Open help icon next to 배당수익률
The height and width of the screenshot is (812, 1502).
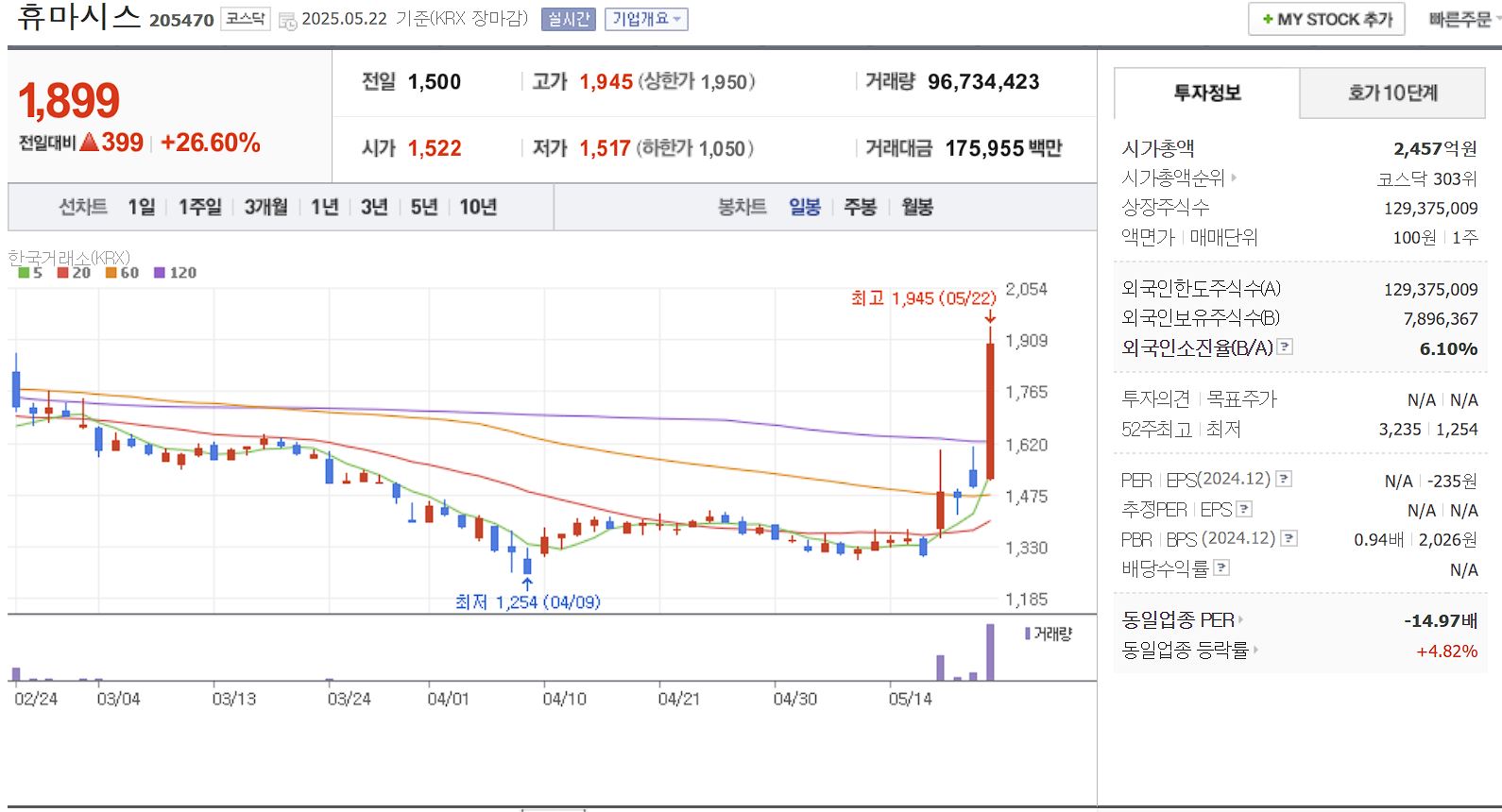coord(1221,567)
